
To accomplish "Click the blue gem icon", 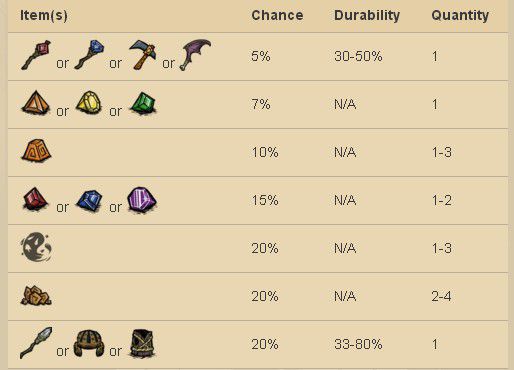I will click(89, 200).
